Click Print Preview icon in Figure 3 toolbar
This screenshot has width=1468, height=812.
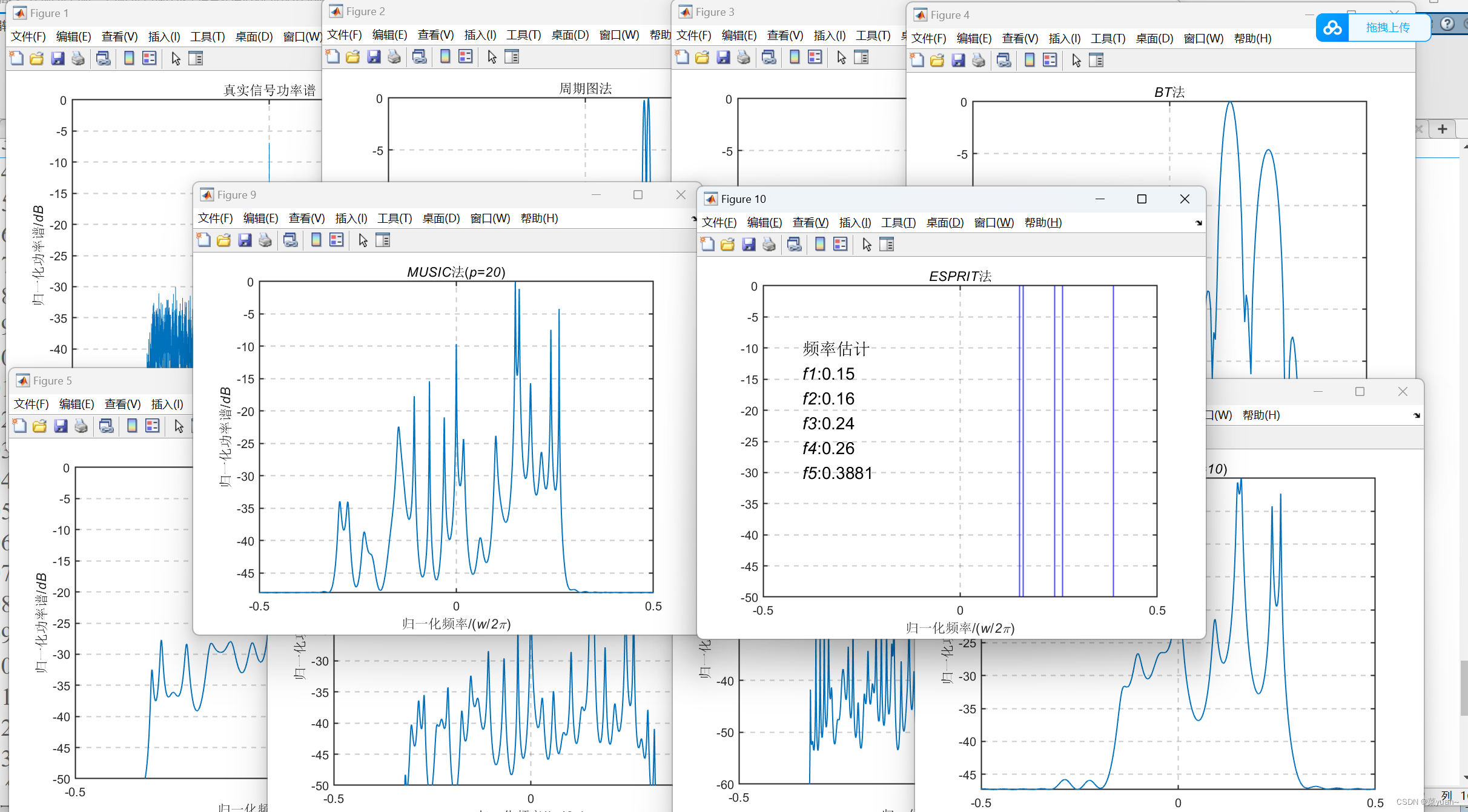(x=769, y=58)
